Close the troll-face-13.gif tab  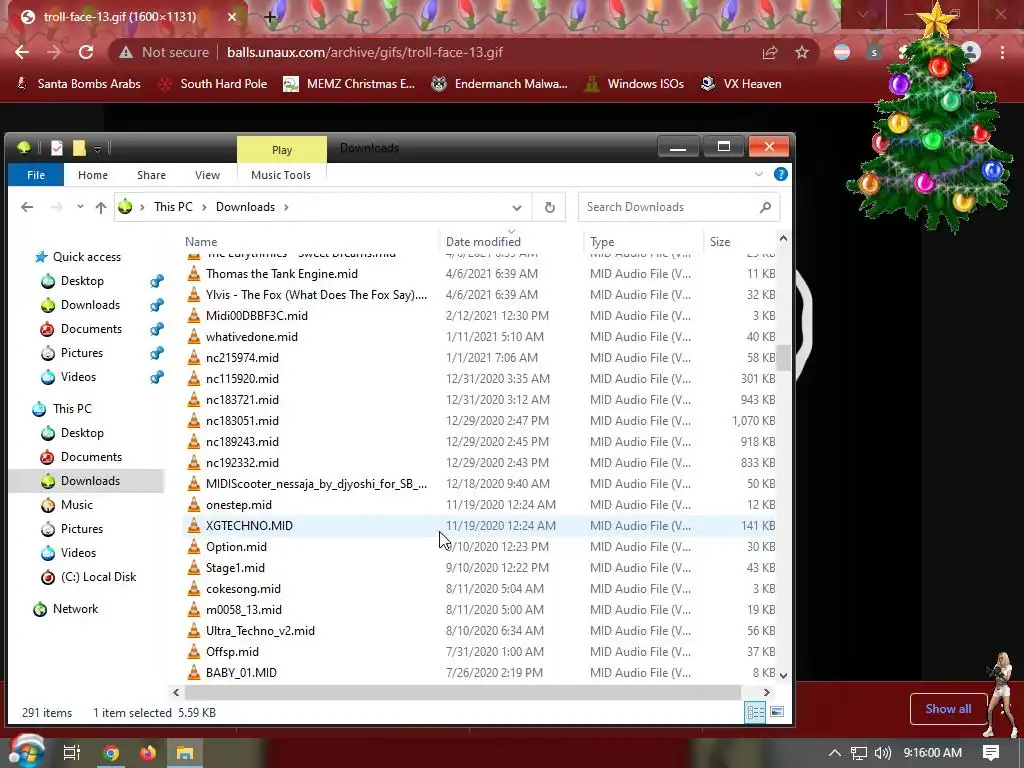coord(232,17)
